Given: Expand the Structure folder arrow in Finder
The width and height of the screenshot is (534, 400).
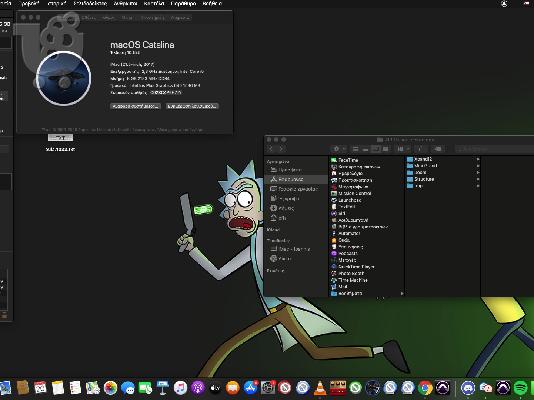Looking at the screenshot, I should coord(478,179).
